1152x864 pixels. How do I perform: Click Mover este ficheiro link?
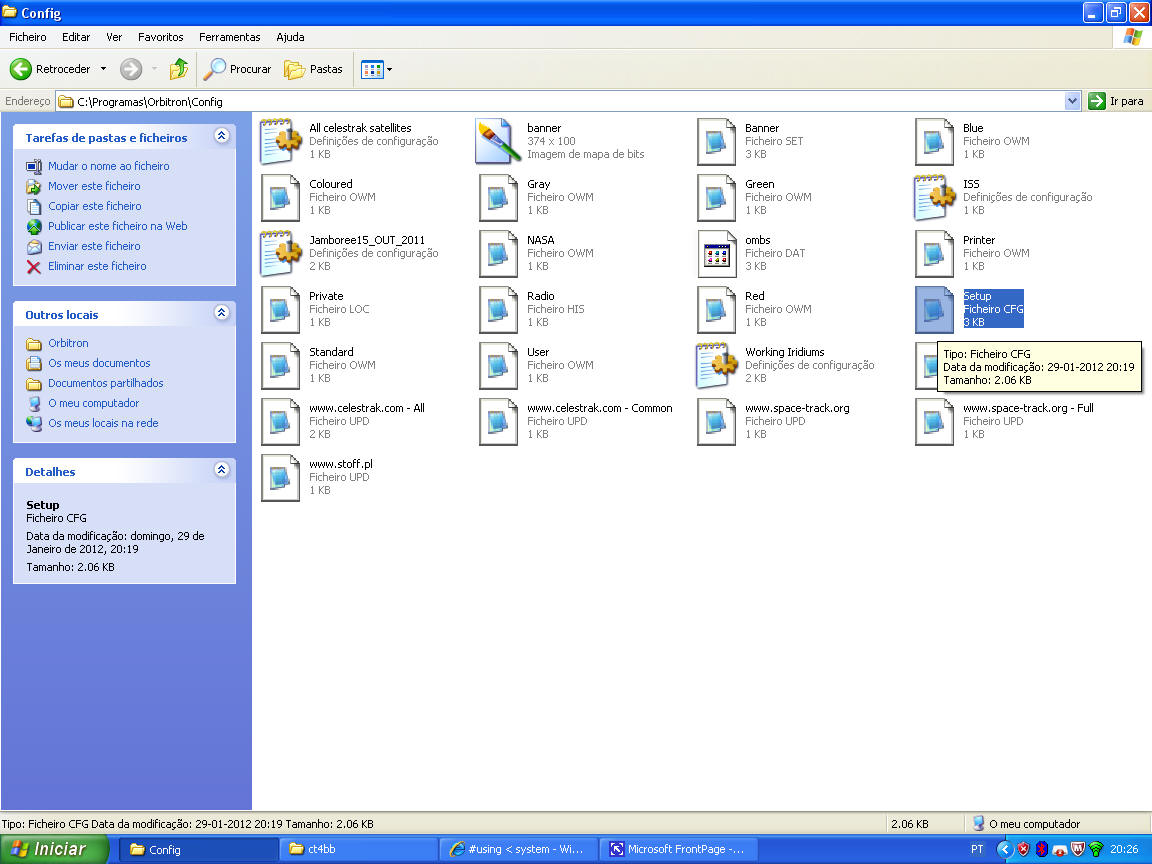94,186
